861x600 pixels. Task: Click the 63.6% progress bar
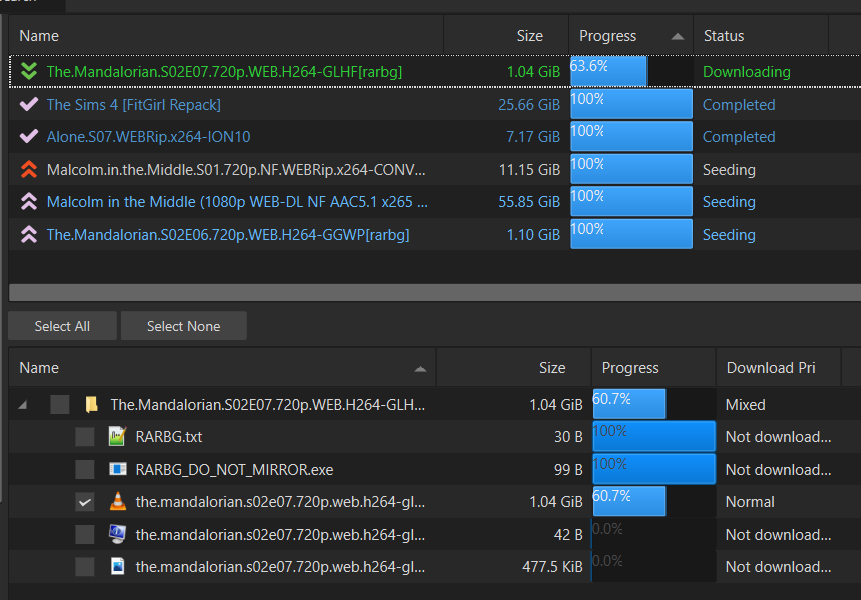[606, 71]
